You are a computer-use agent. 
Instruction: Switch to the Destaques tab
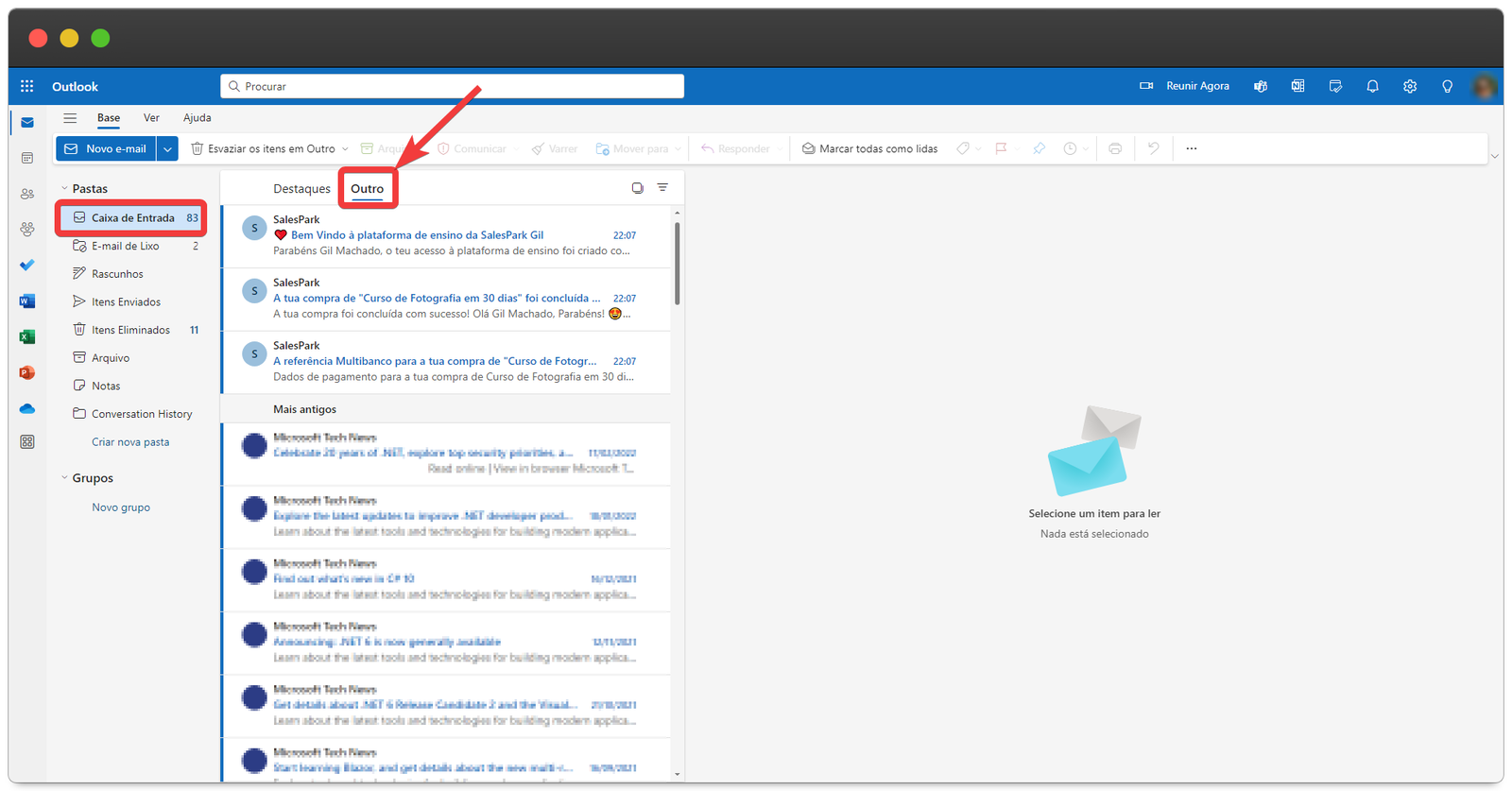coord(301,189)
